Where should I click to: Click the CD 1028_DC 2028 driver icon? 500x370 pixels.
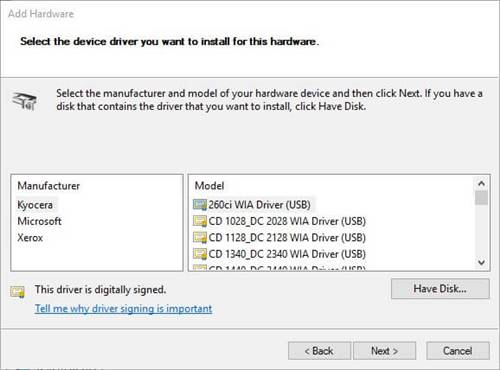point(200,221)
